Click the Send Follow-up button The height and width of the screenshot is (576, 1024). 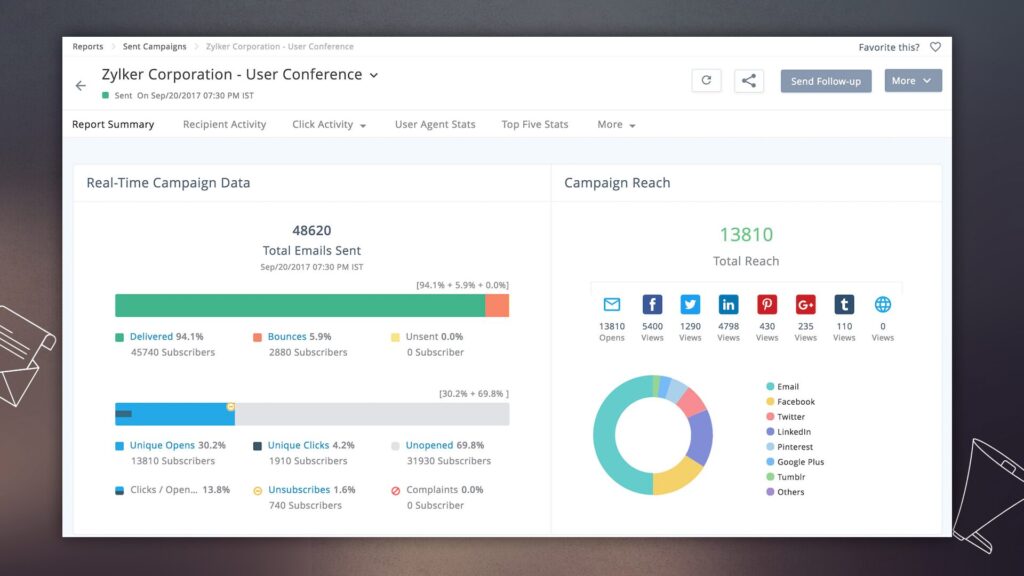(x=826, y=80)
